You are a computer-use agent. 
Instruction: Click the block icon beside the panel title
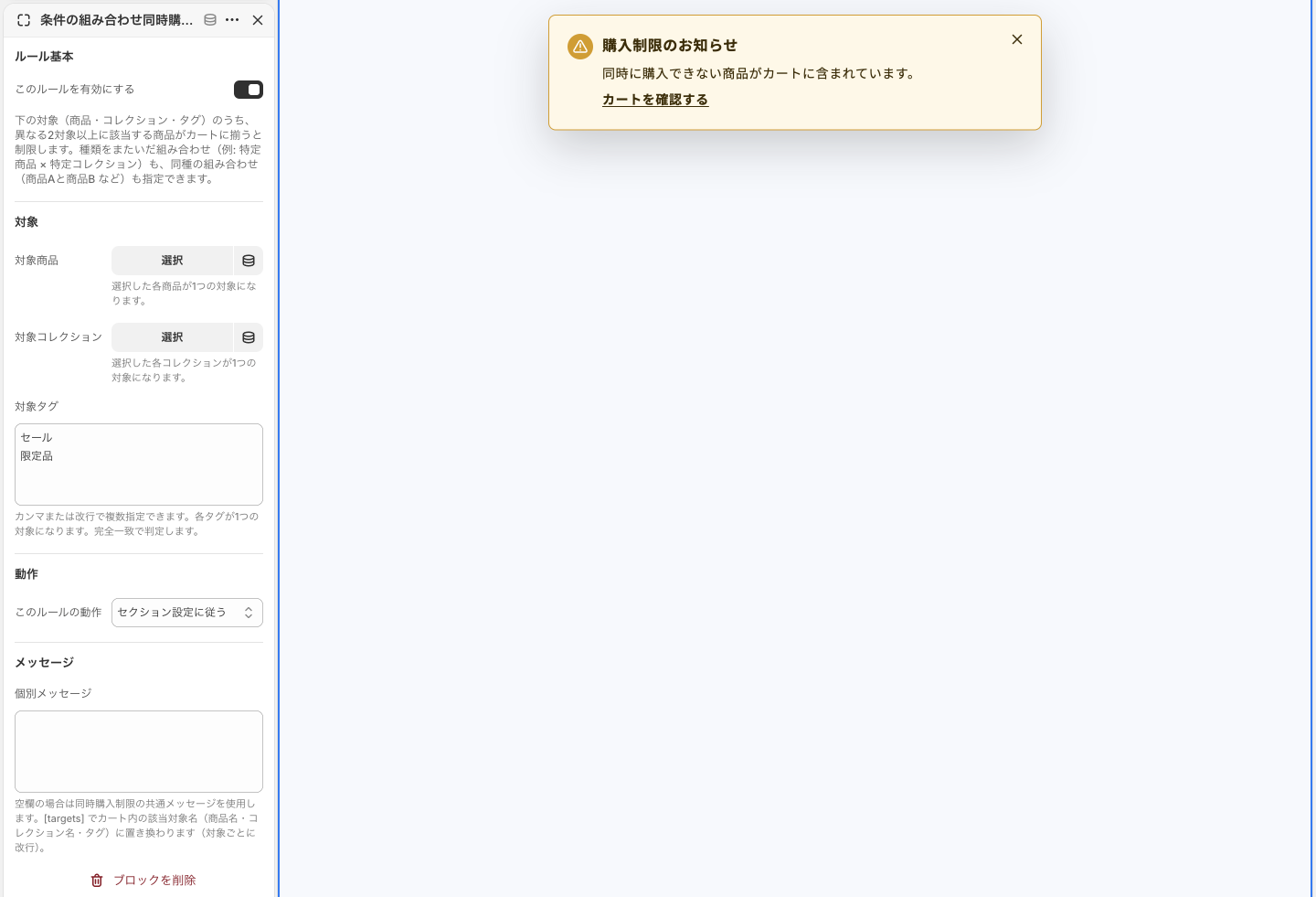[24, 20]
